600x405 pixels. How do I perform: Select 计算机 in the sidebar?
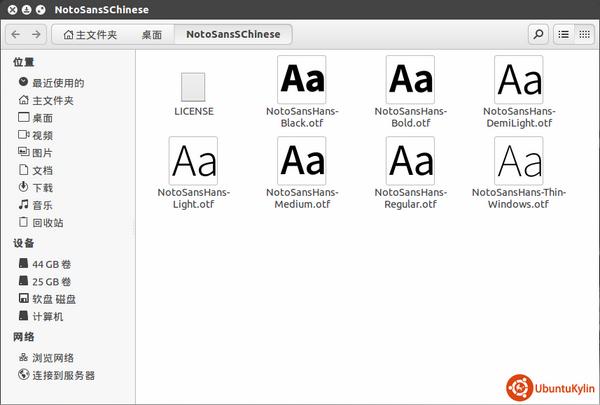point(48,317)
